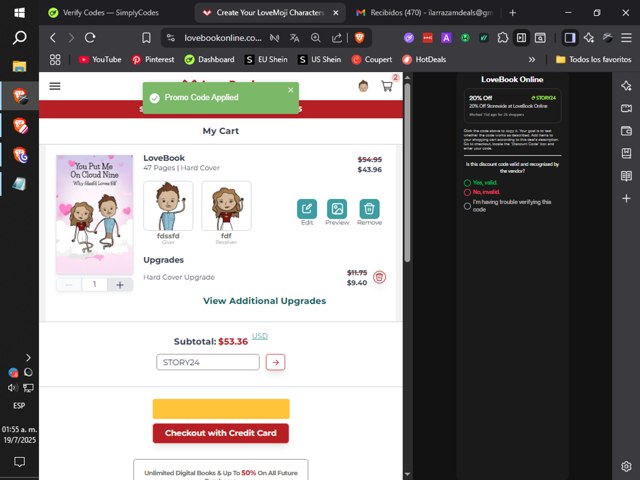Open sidebar Leo AI chat icon

(x=626, y=86)
